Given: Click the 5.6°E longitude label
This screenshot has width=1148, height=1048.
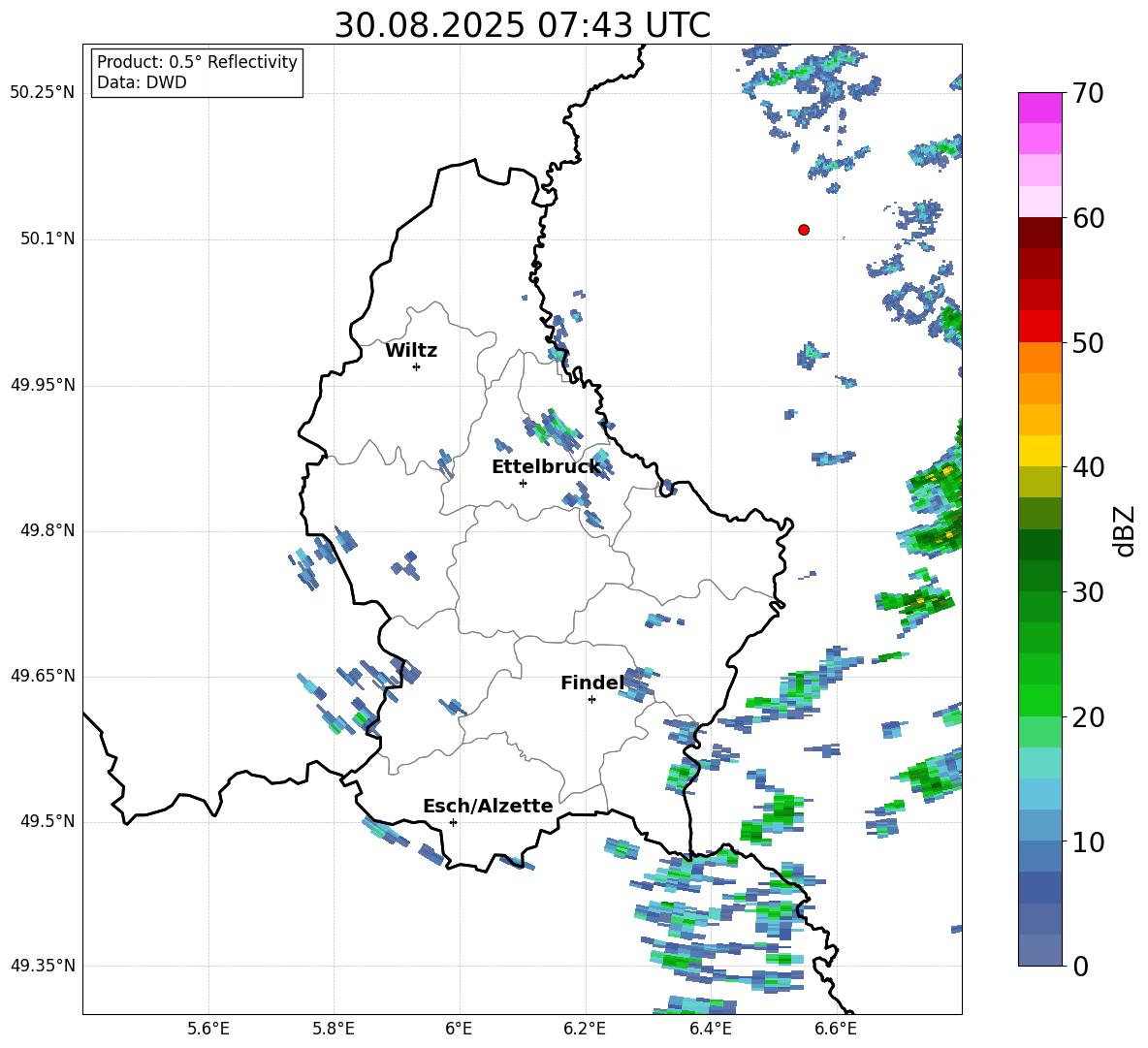Looking at the screenshot, I should (208, 1029).
